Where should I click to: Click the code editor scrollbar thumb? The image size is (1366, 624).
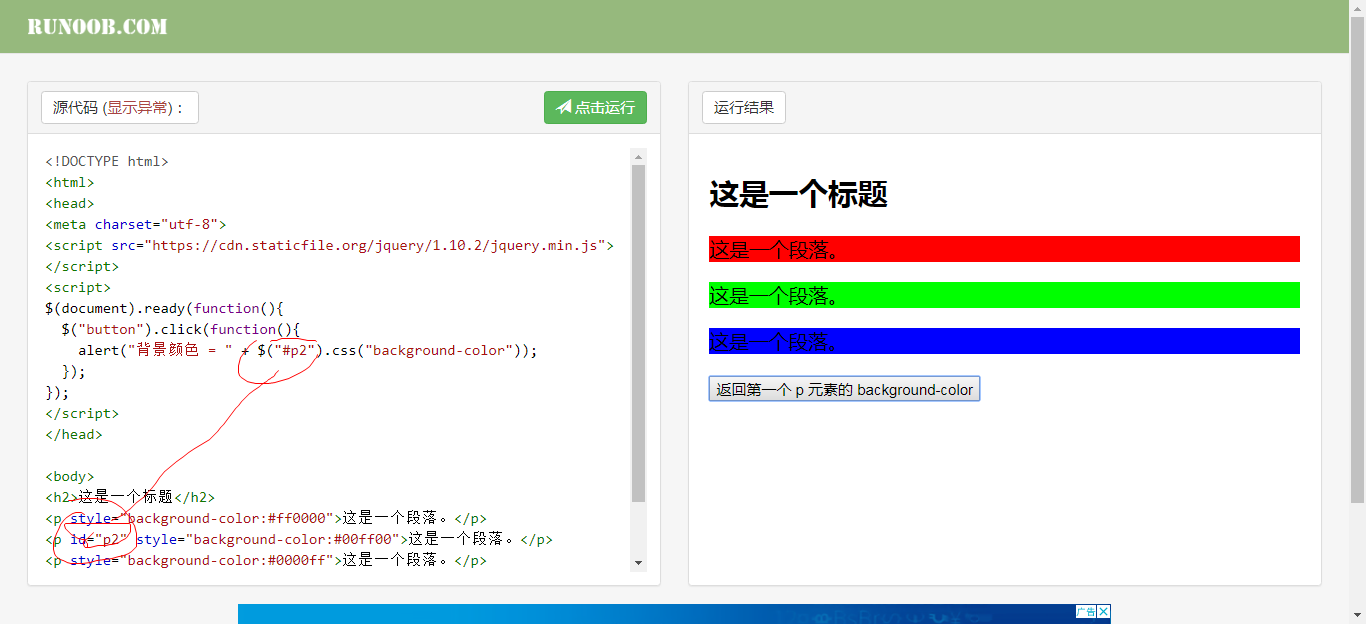tap(639, 333)
